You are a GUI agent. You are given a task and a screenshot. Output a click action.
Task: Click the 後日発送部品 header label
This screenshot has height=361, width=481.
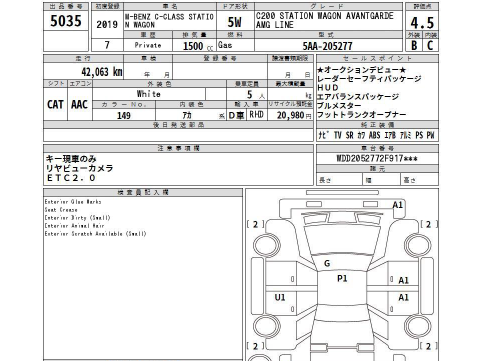178,125
